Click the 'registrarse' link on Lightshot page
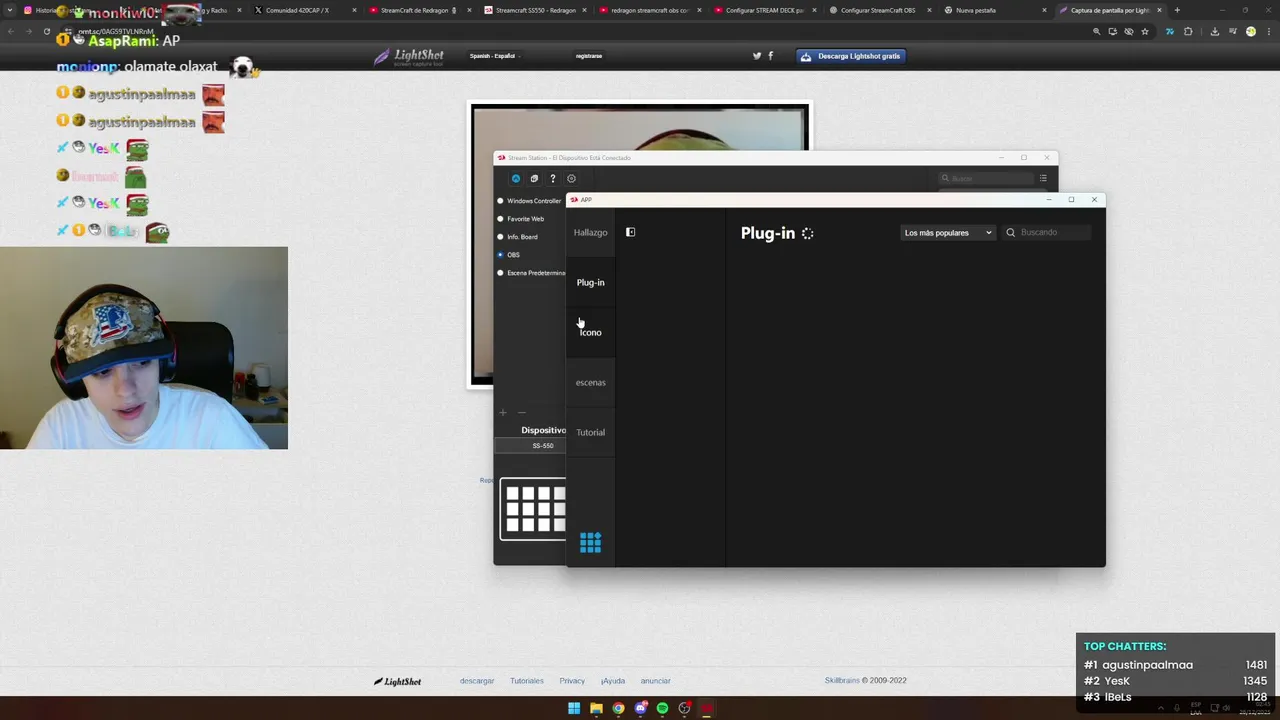The image size is (1280, 720). (589, 56)
